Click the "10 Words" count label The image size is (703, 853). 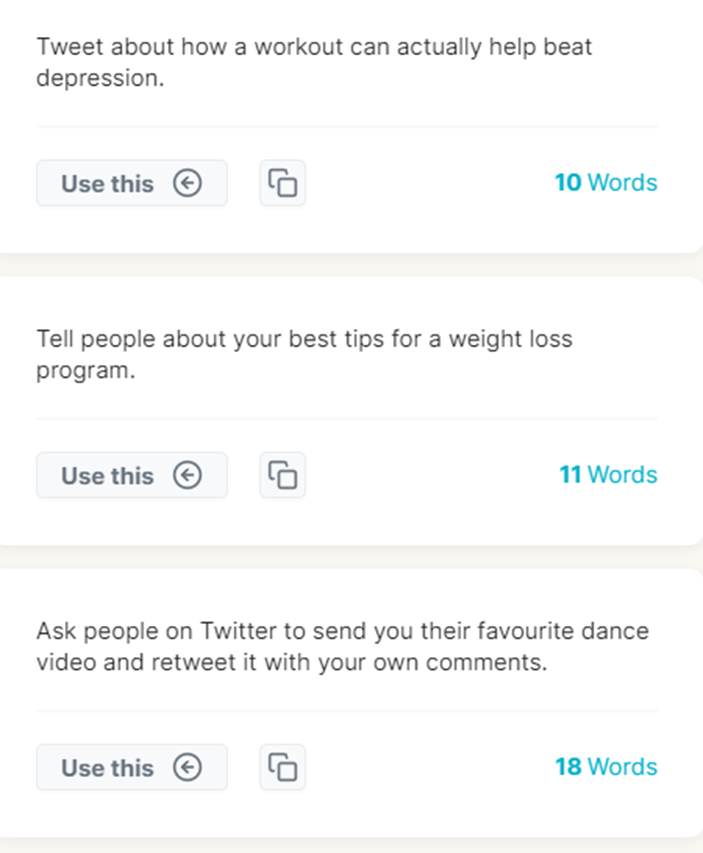pos(606,183)
